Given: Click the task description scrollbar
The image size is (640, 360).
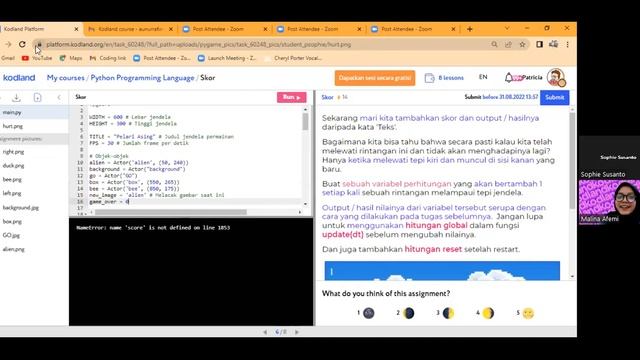Looking at the screenshot, I should [572, 161].
